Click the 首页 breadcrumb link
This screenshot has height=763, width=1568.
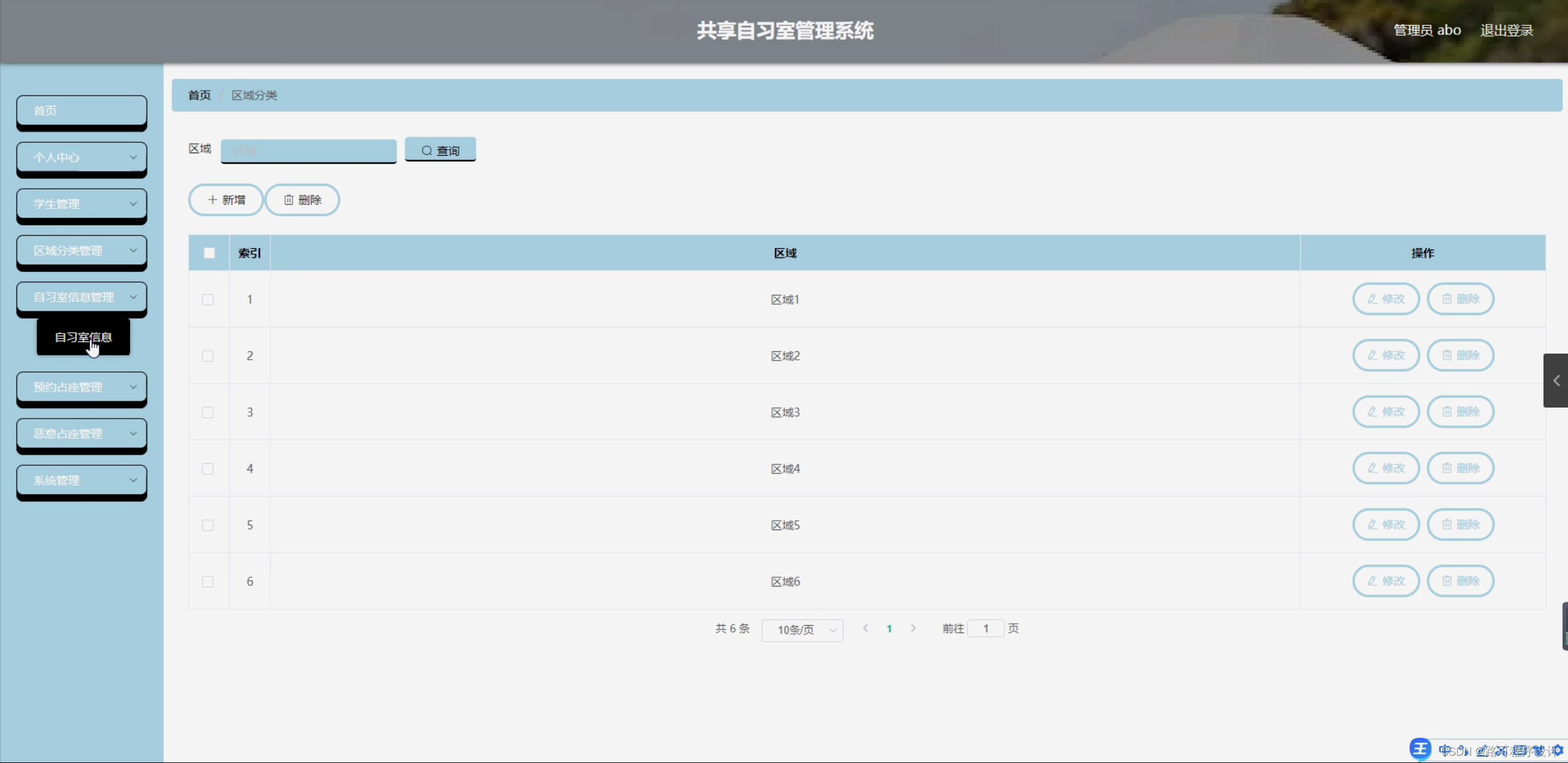point(199,95)
